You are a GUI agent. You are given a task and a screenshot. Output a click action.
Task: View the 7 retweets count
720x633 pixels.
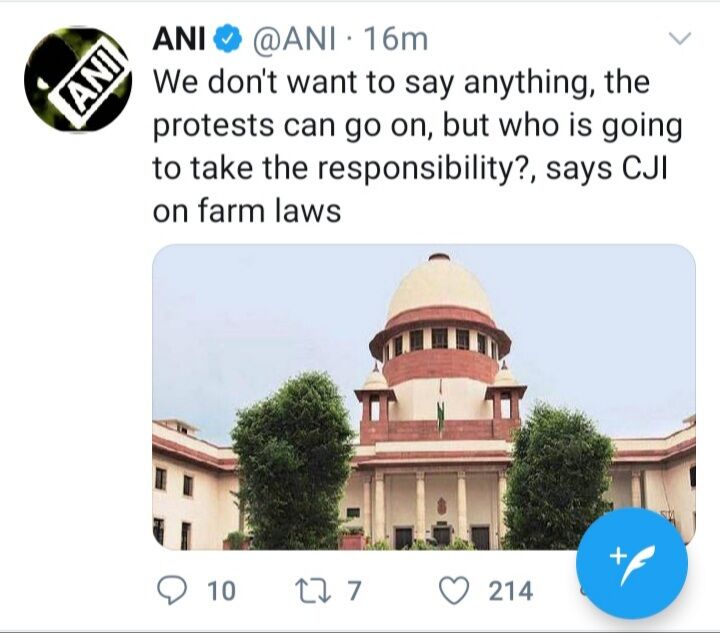(353, 591)
